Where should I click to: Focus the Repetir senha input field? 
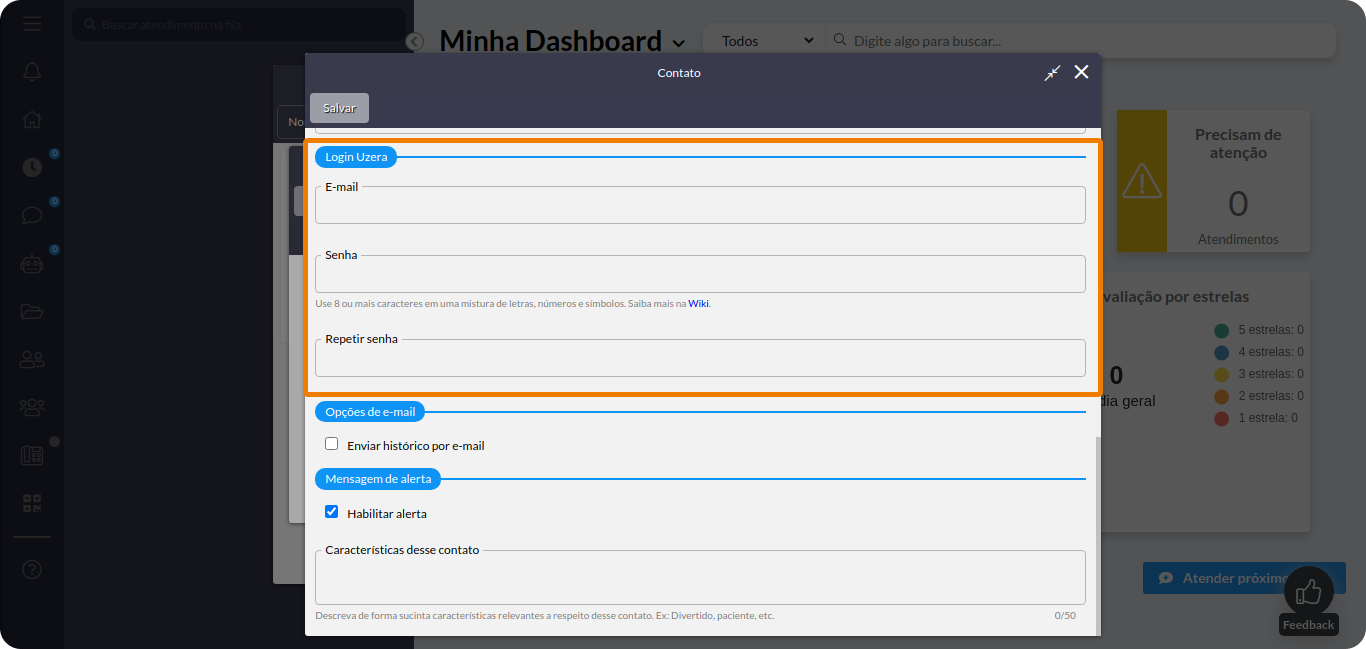click(x=700, y=358)
